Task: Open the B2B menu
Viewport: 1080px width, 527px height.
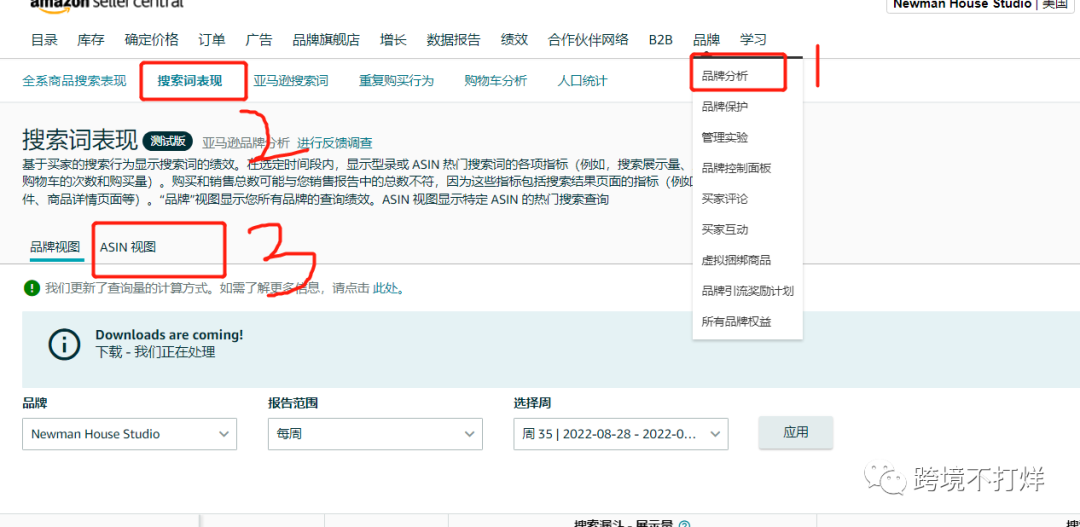Action: click(661, 39)
